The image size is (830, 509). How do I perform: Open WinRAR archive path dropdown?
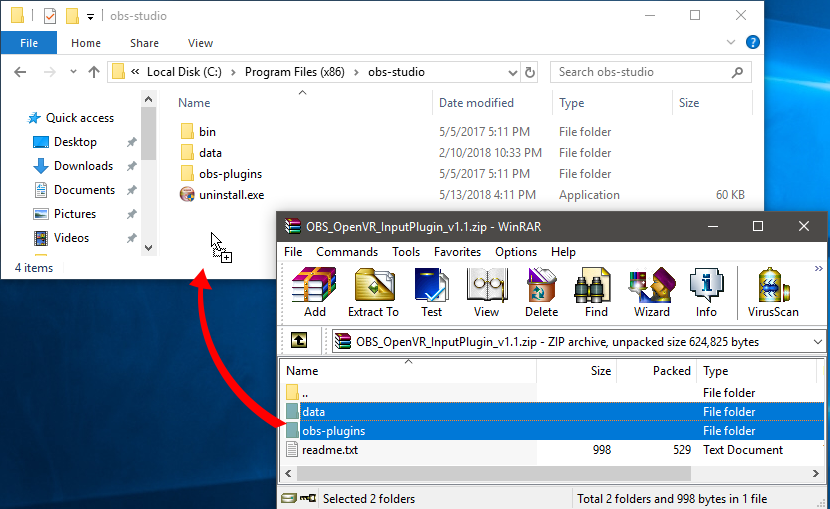coord(817,342)
